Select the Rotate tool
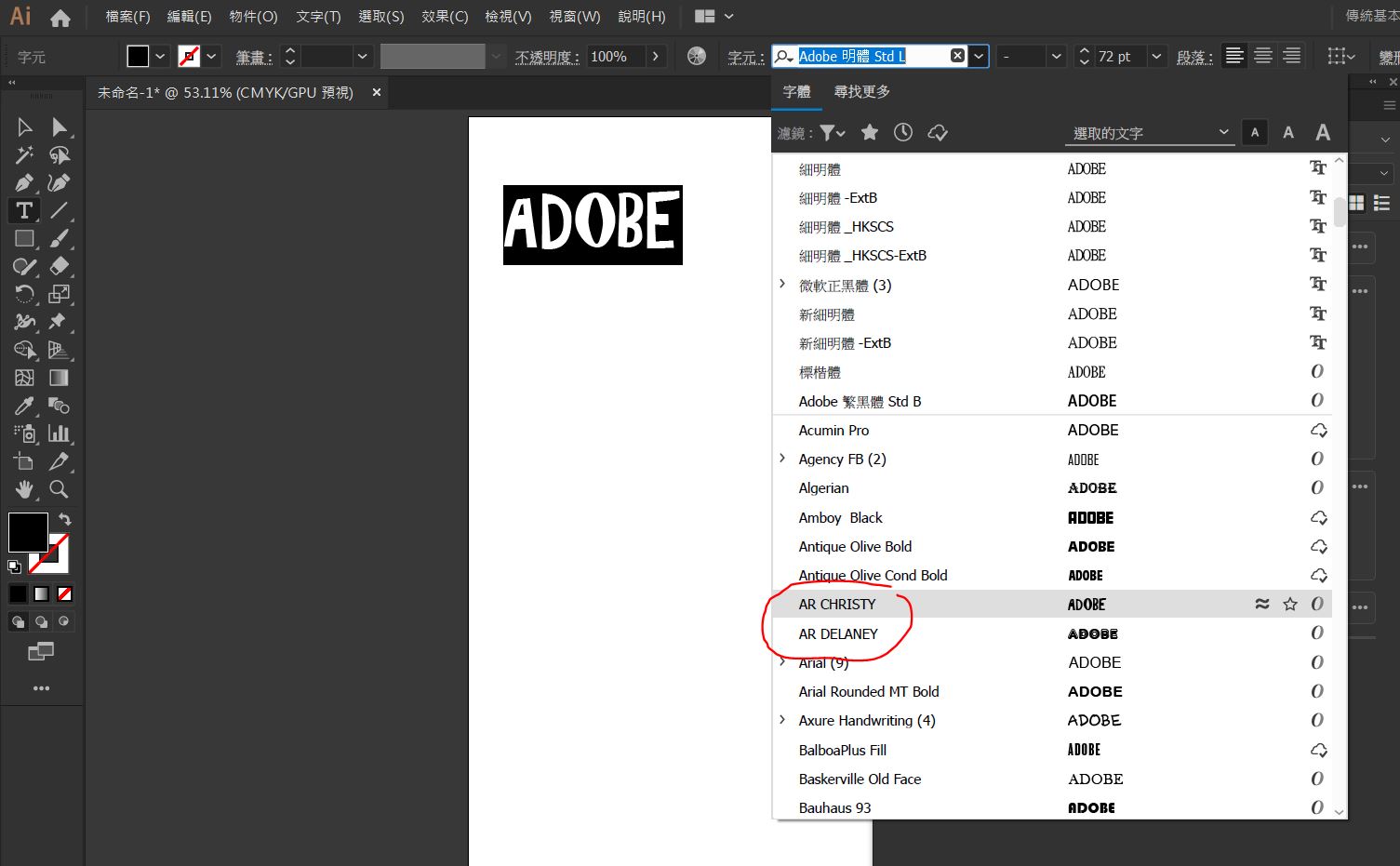This screenshot has height=866, width=1400. point(25,294)
